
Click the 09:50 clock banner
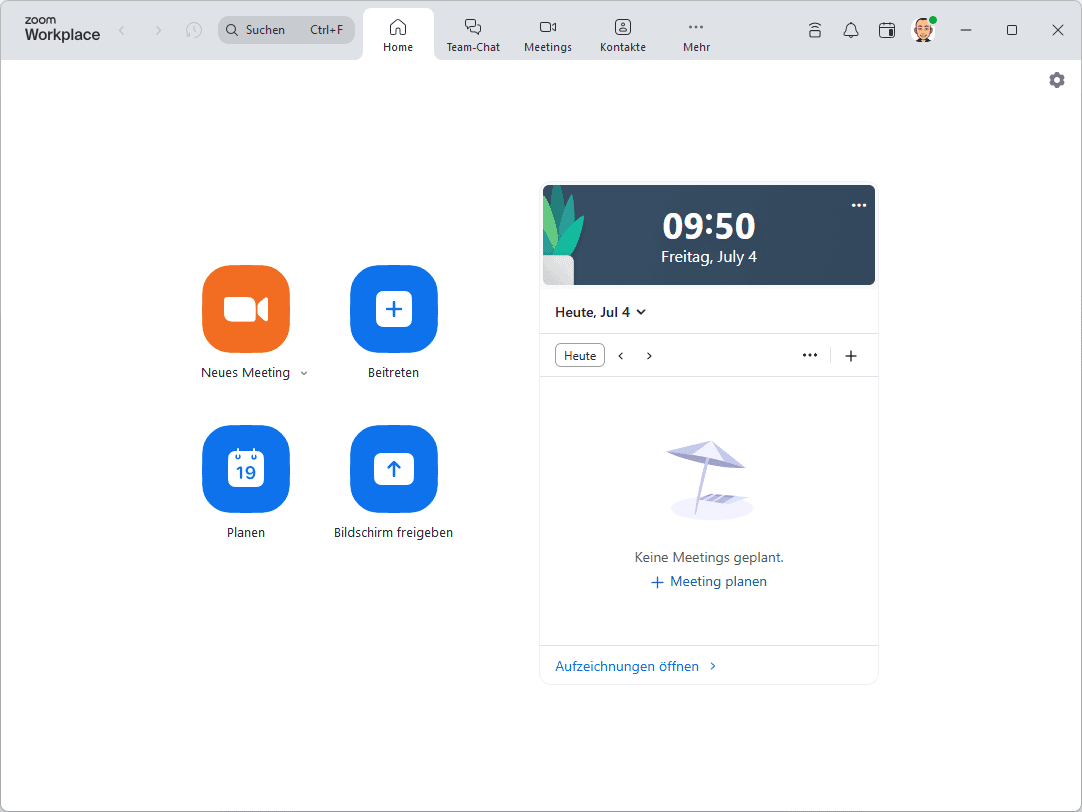tap(709, 235)
